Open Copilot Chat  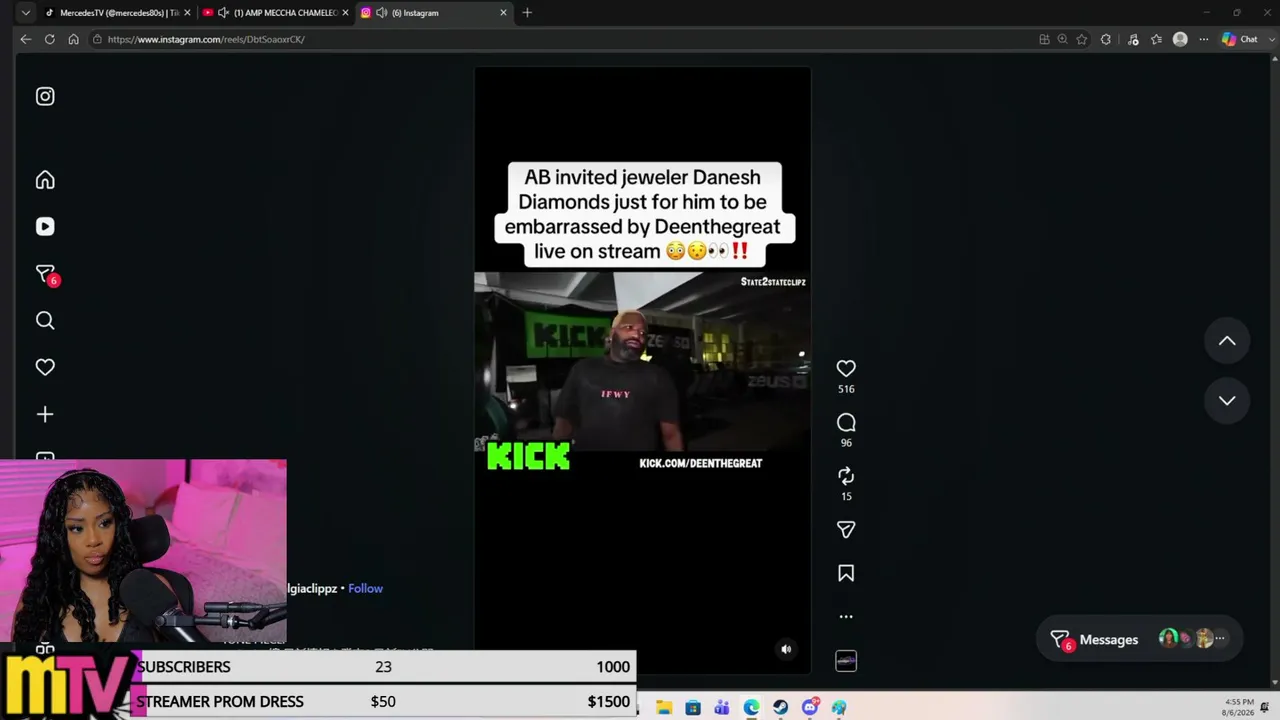(x=1240, y=39)
